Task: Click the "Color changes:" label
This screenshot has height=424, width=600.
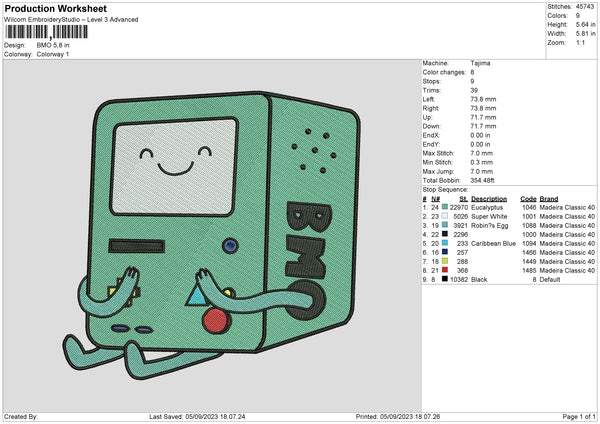Action: [444, 72]
